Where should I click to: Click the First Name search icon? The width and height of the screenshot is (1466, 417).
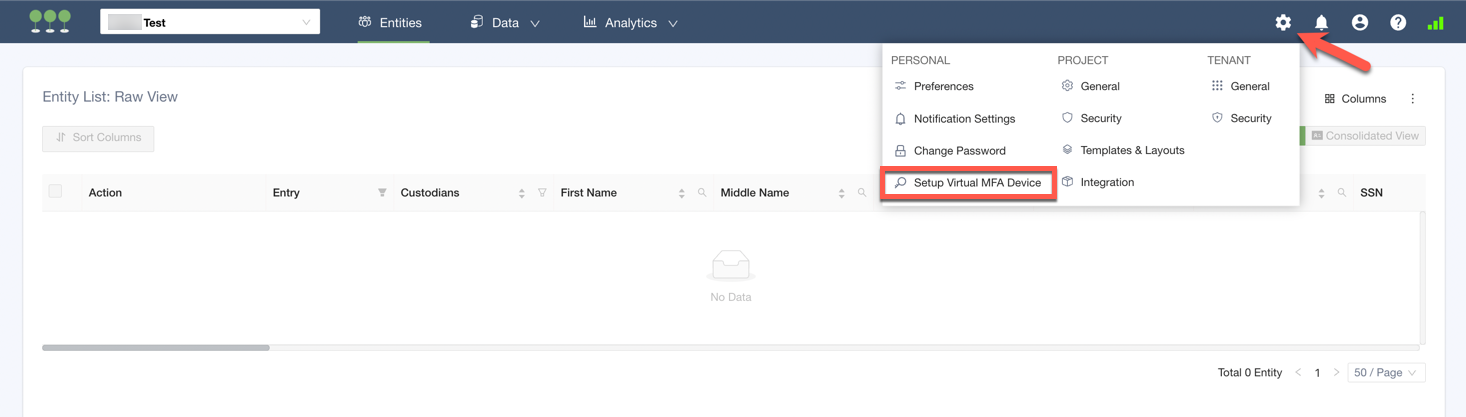702,193
